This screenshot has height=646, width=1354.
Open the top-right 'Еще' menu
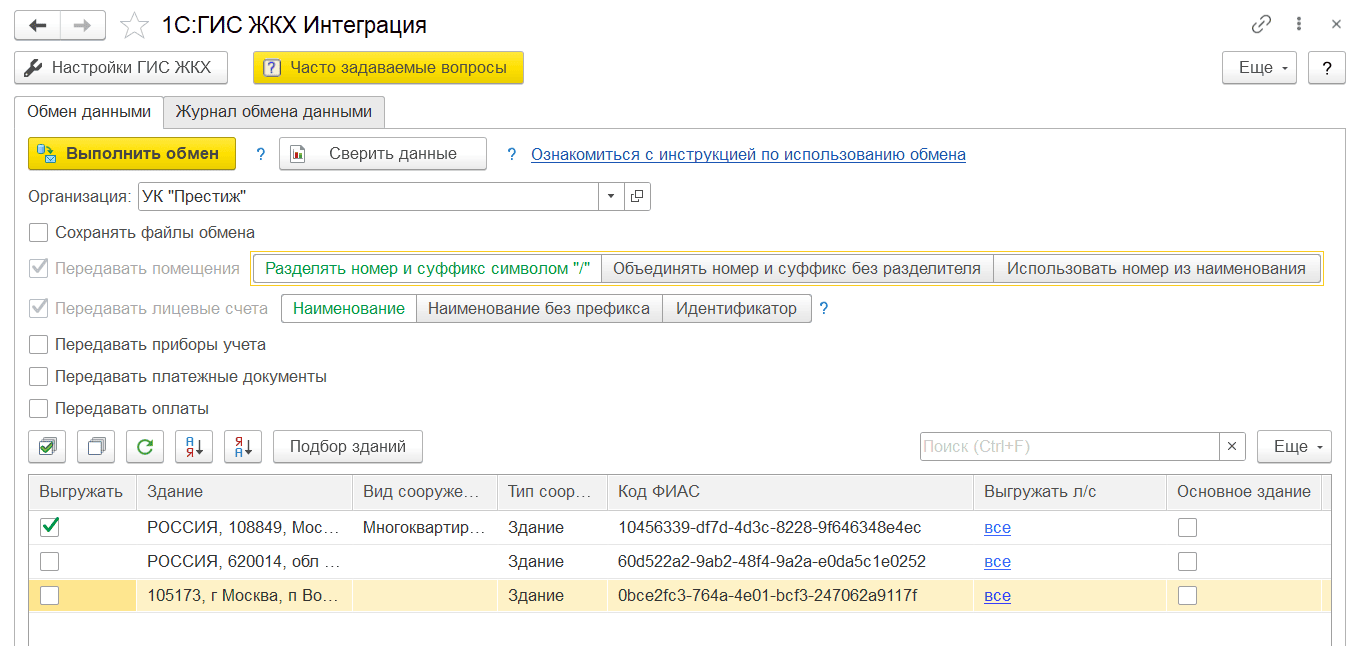[1259, 68]
